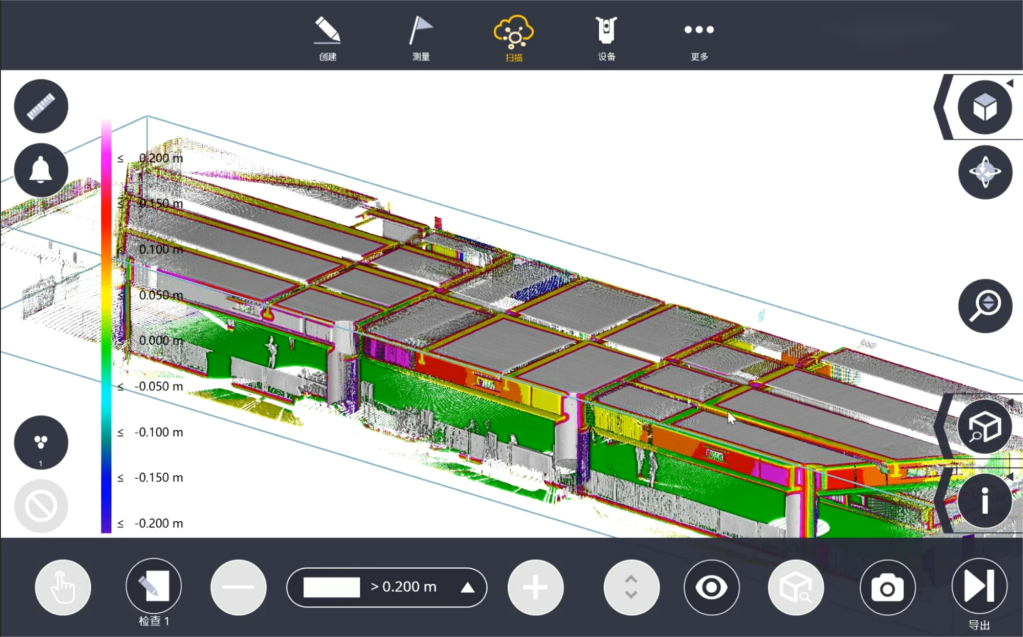Viewport: 1023px width, 637px height.
Task: Tap the touch select hand tool
Action: 63,587
